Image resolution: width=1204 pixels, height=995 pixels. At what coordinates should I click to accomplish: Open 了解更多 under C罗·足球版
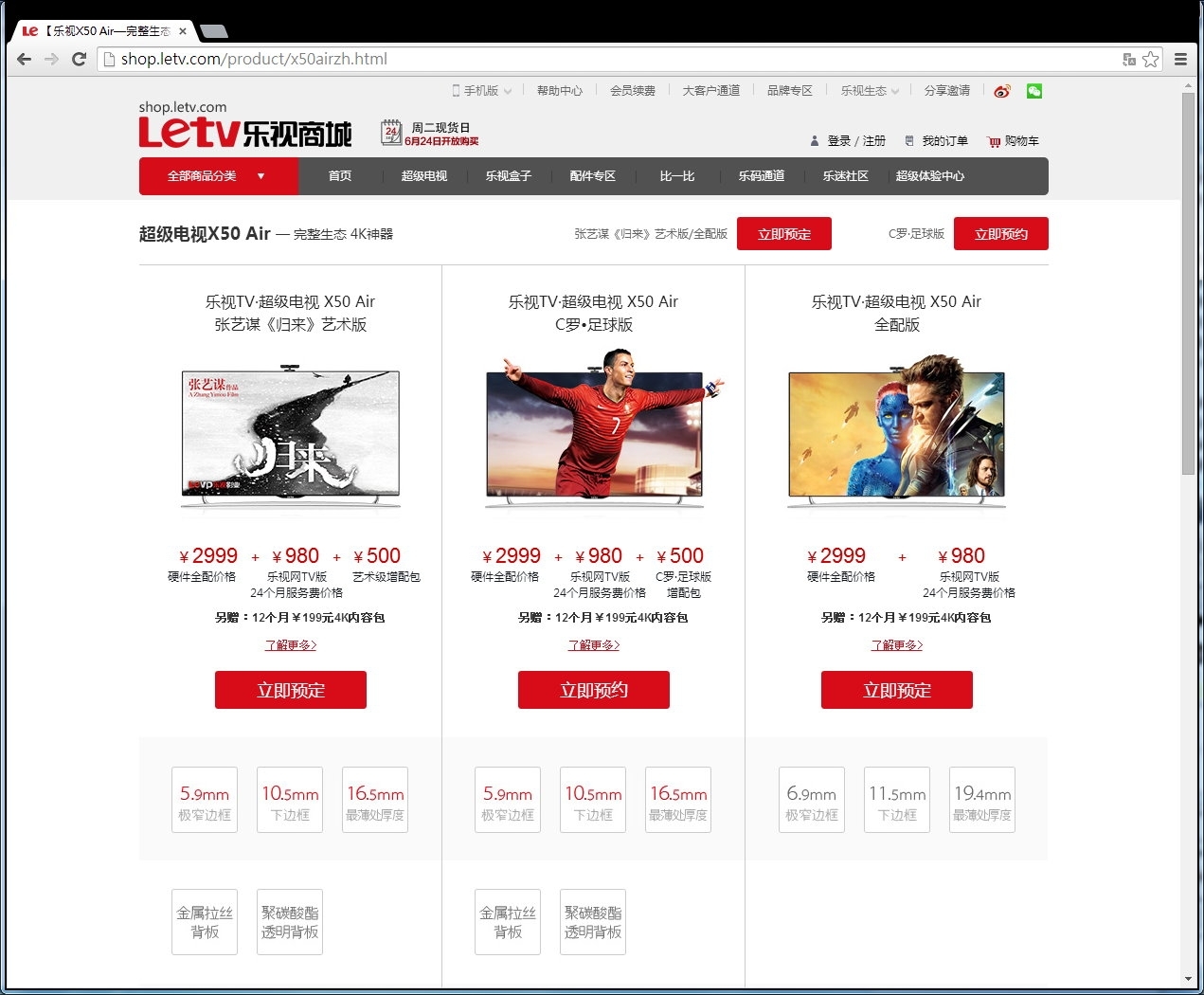click(x=594, y=645)
